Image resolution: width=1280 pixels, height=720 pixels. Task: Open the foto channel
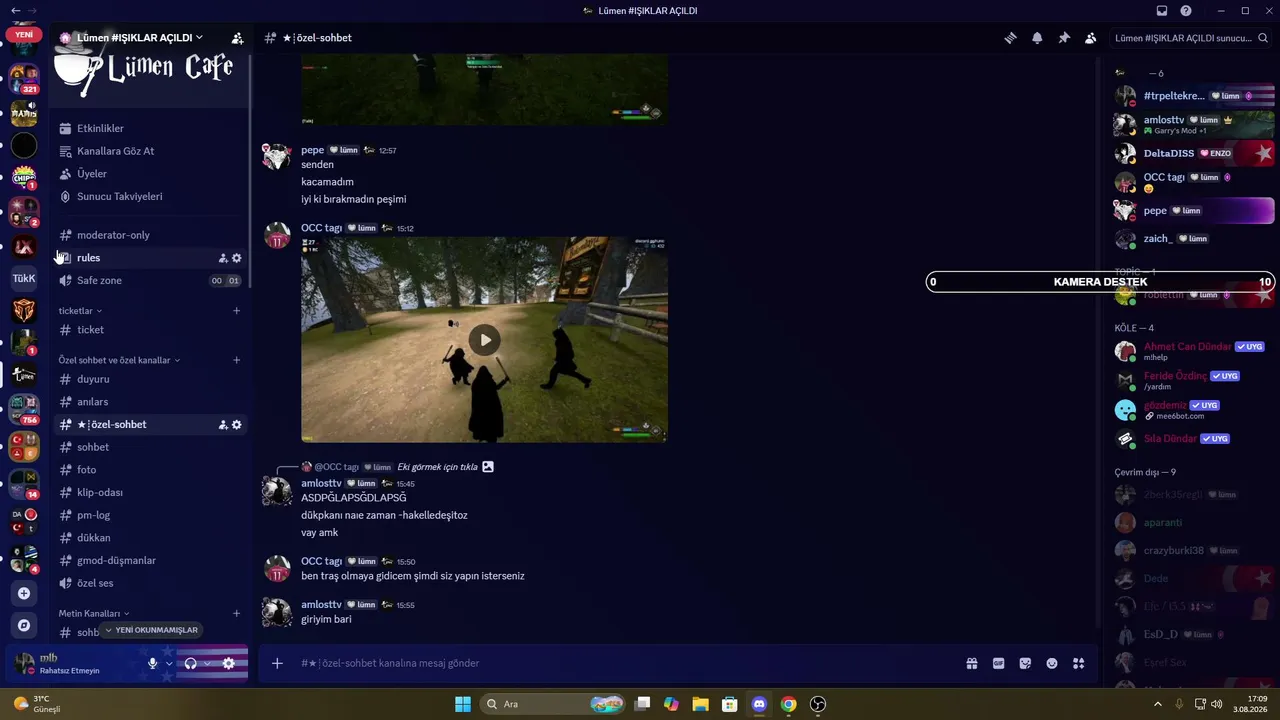click(x=150, y=470)
